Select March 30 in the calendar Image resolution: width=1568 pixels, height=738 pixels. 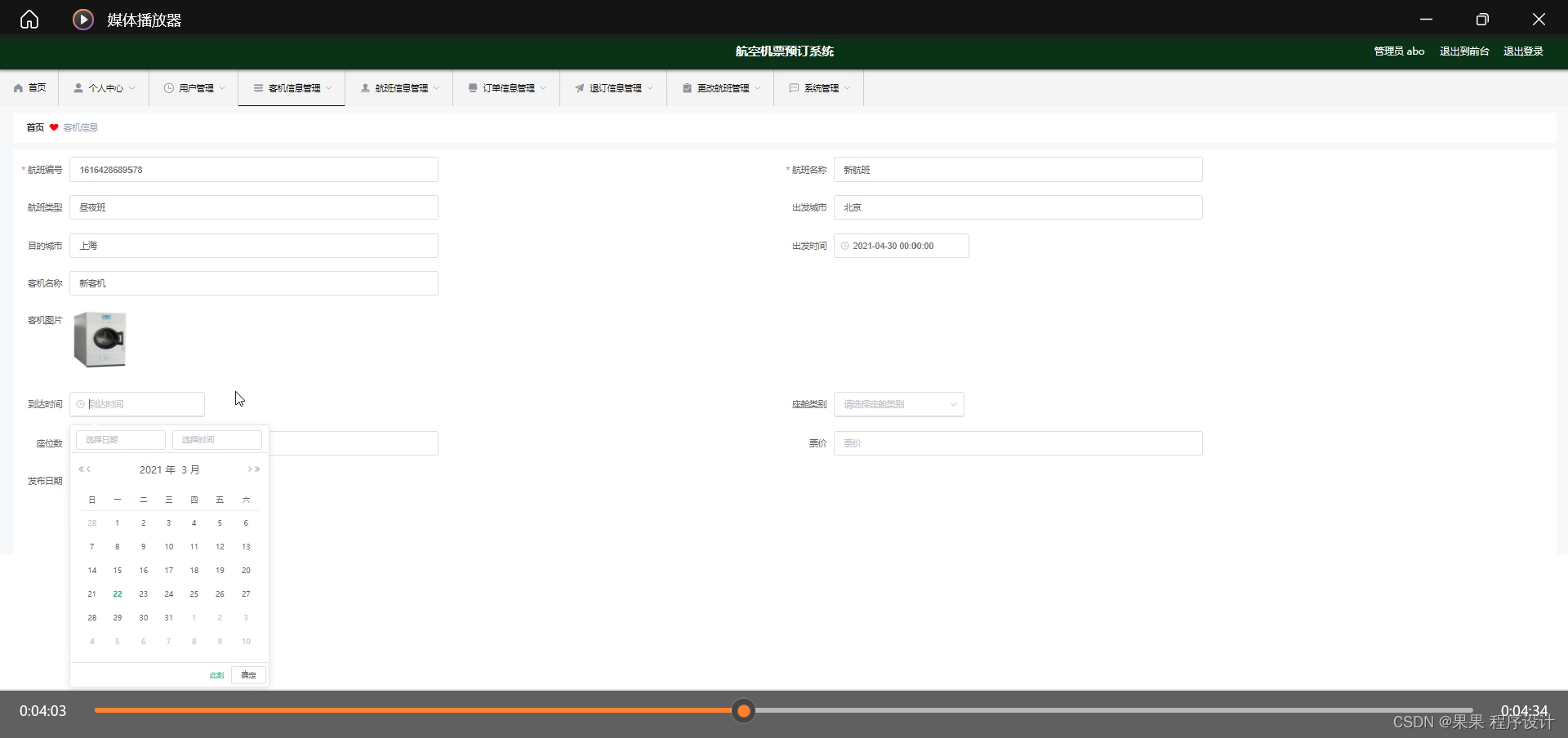click(144, 618)
